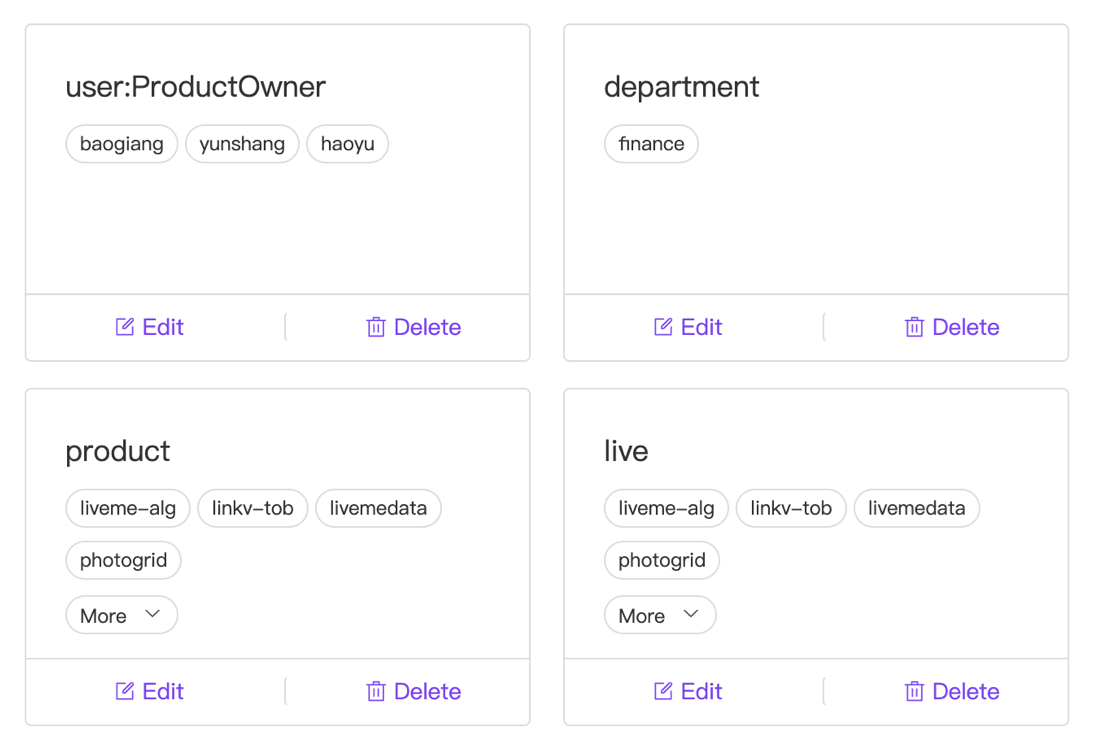Click the trash icon on user:ProductOwner card
This screenshot has height=752, width=1098.
(x=376, y=327)
